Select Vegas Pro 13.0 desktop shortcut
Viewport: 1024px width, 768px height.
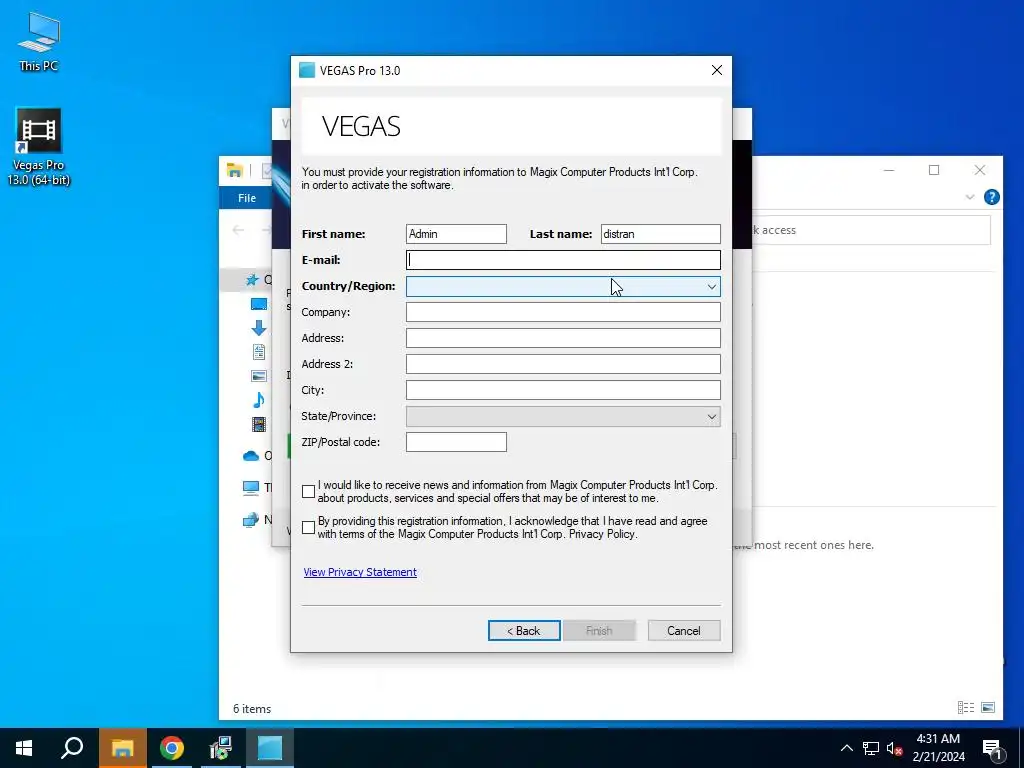[39, 147]
